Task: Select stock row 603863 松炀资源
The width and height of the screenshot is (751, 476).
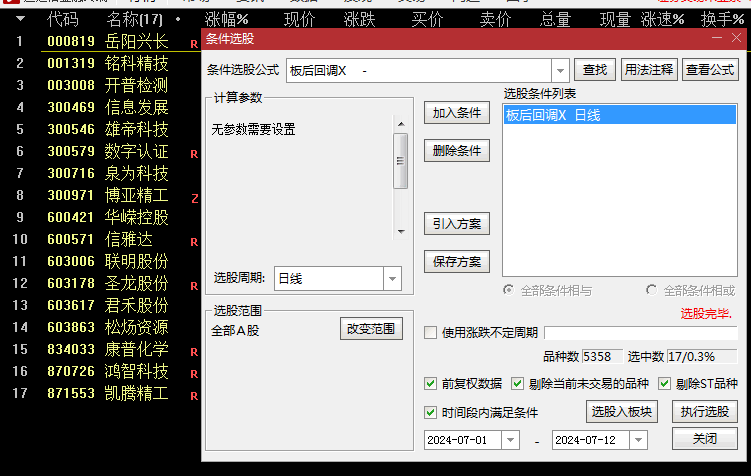Action: [x=106, y=328]
